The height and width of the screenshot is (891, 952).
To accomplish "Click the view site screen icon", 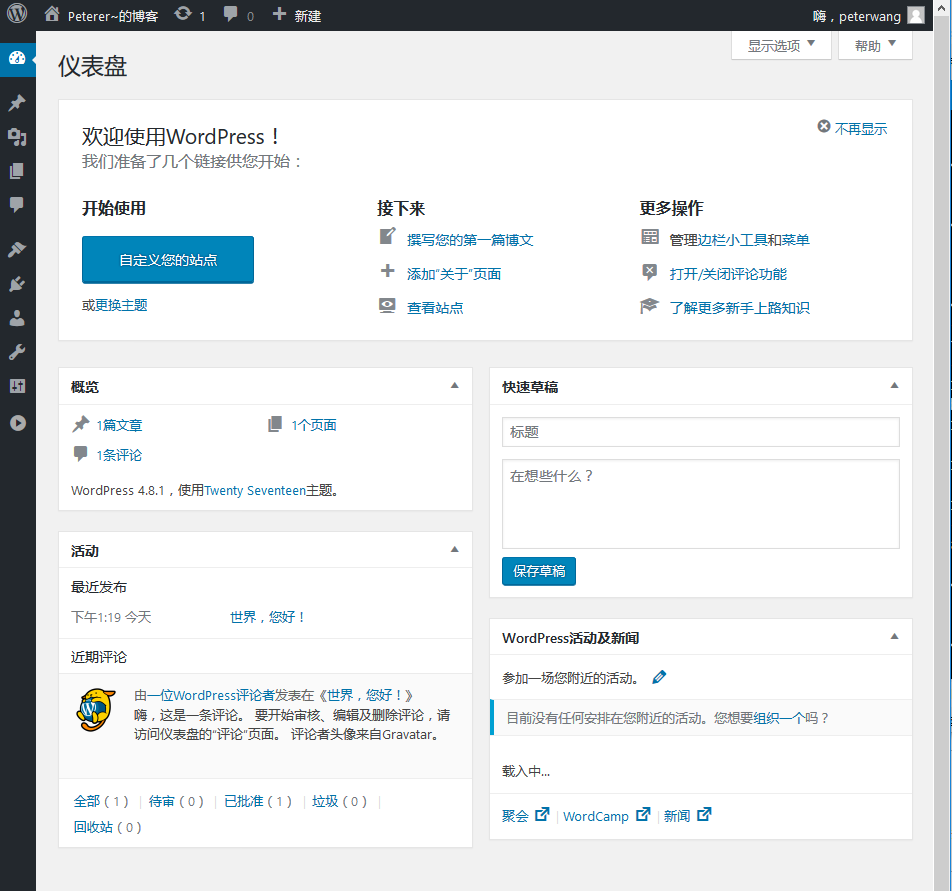I will tap(387, 305).
